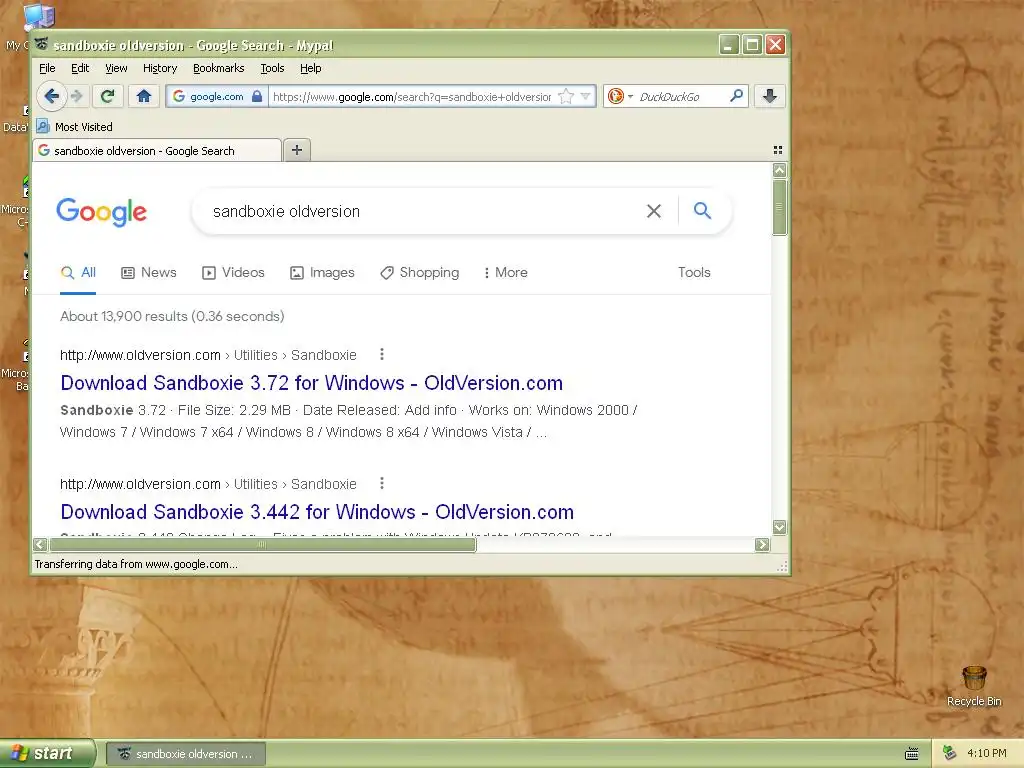The image size is (1024, 768).
Task: Open a new tab with plus button
Action: (x=296, y=150)
